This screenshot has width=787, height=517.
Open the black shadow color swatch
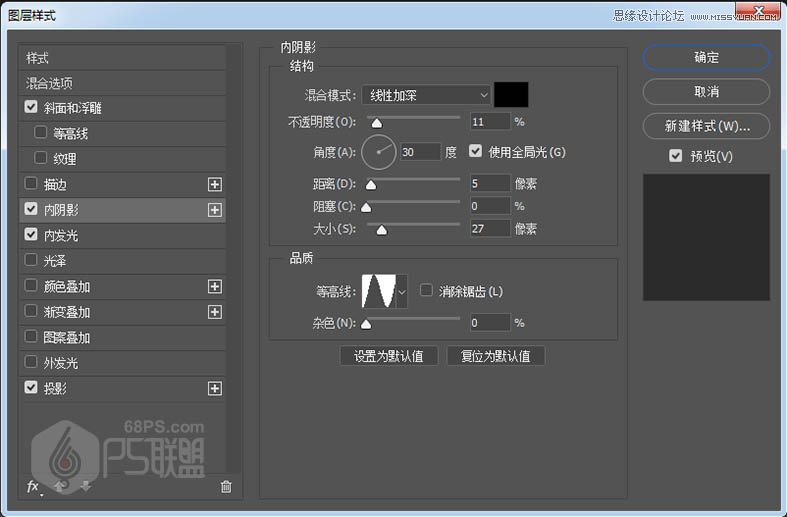(x=511, y=95)
